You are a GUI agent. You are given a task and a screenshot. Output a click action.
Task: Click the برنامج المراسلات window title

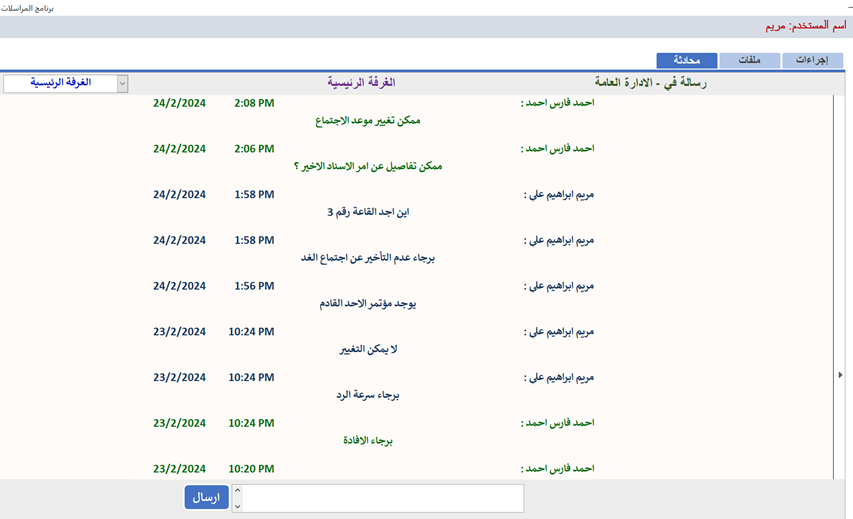pos(27,8)
